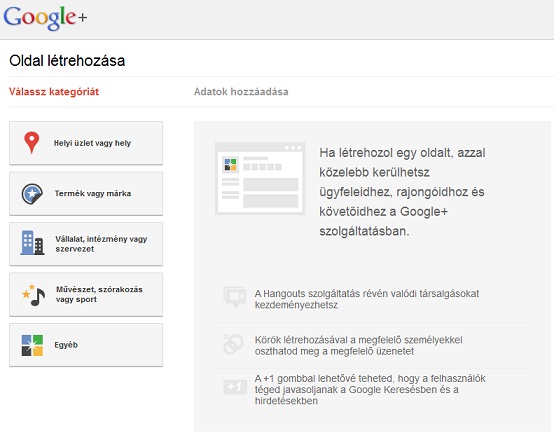Screen dimensions: 554x433
Task: Click the music note with stars icon
Action: pos(34,295)
